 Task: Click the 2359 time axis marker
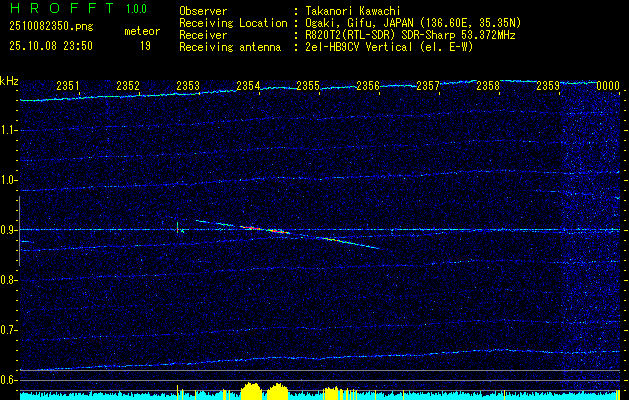tap(548, 85)
